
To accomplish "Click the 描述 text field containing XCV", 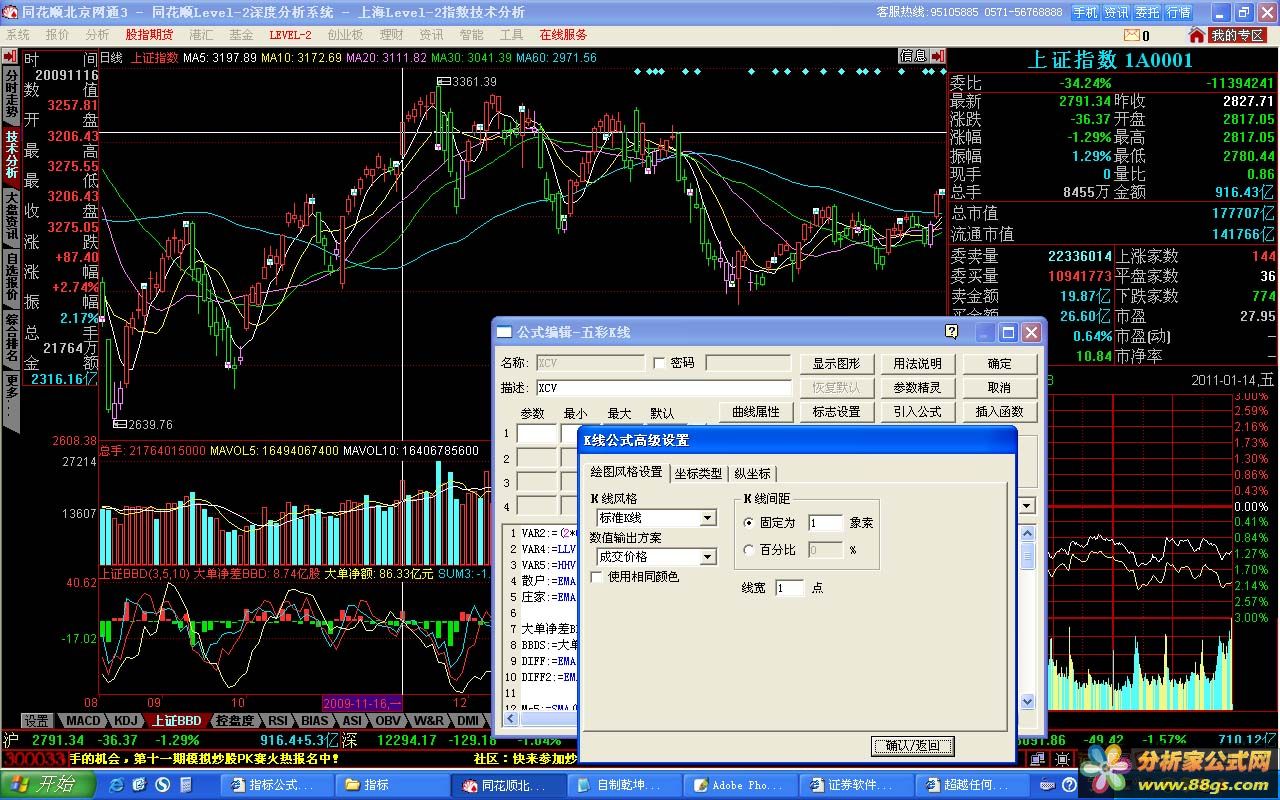I will click(664, 388).
